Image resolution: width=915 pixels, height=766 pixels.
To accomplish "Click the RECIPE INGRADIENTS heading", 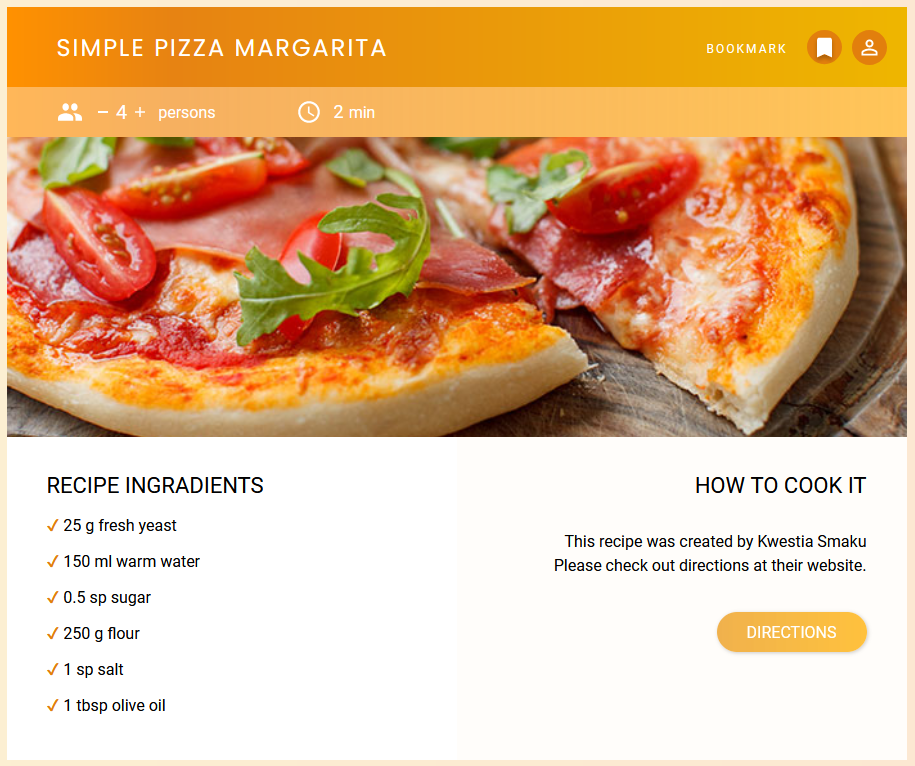I will (155, 486).
